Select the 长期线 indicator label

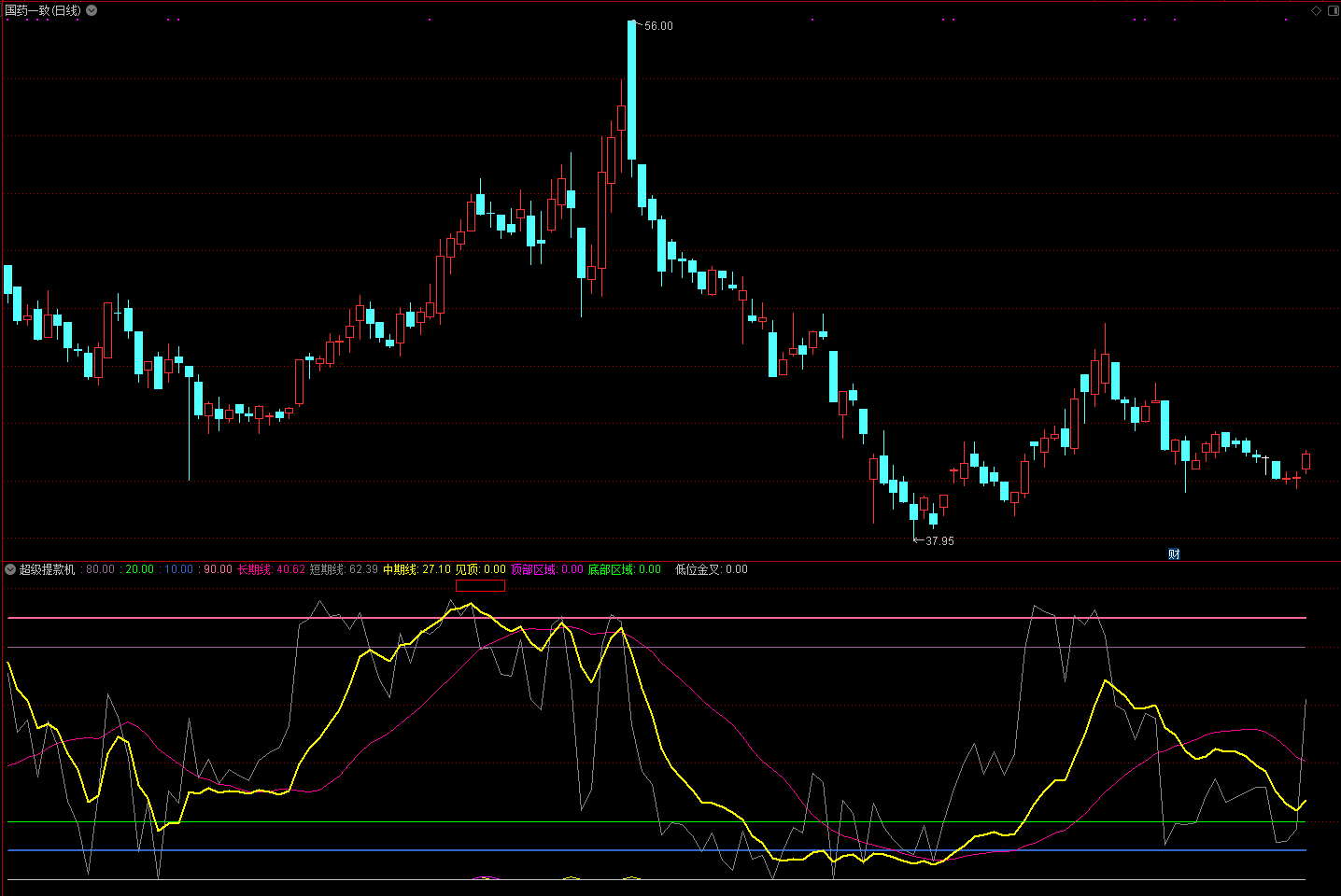(x=254, y=569)
